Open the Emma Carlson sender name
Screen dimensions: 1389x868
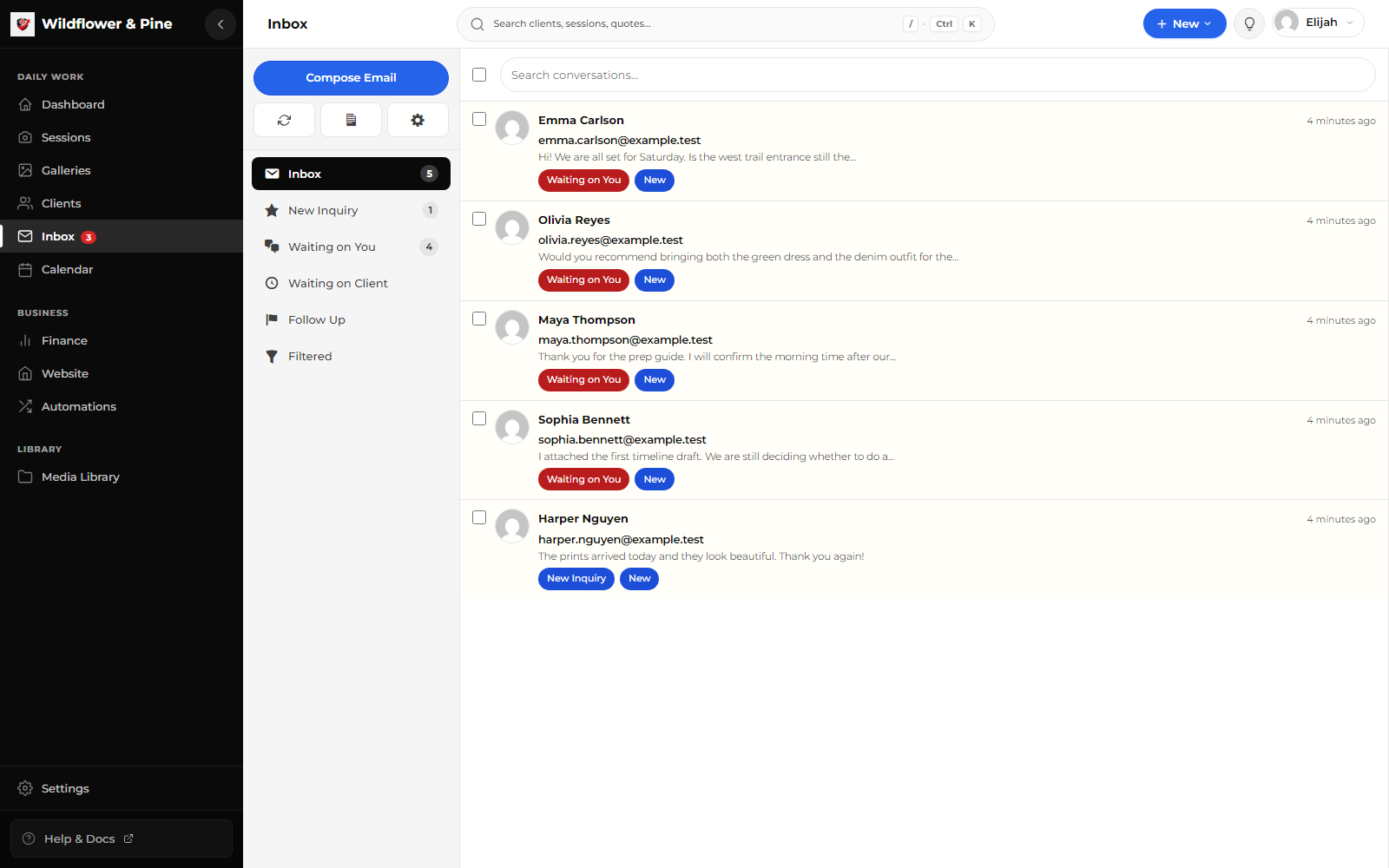click(x=581, y=121)
